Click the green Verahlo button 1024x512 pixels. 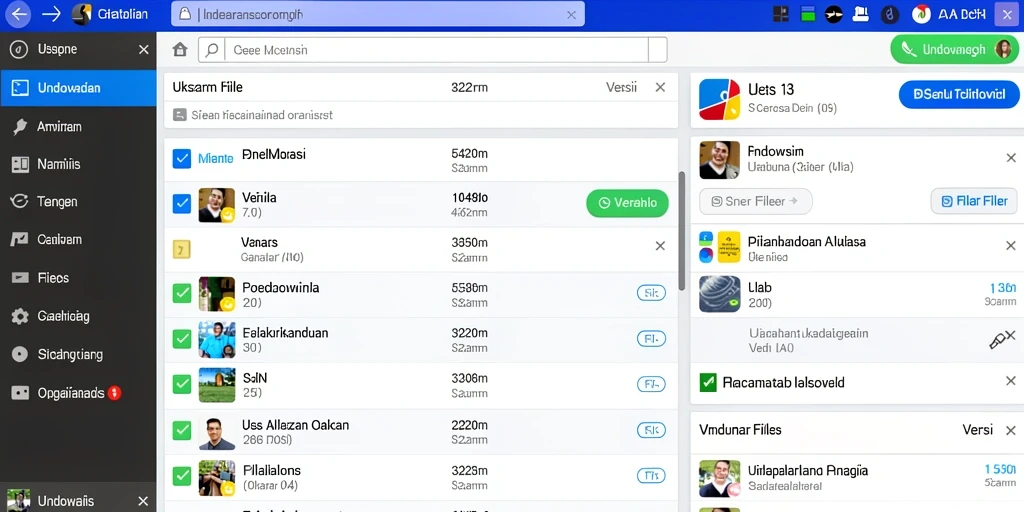click(627, 203)
